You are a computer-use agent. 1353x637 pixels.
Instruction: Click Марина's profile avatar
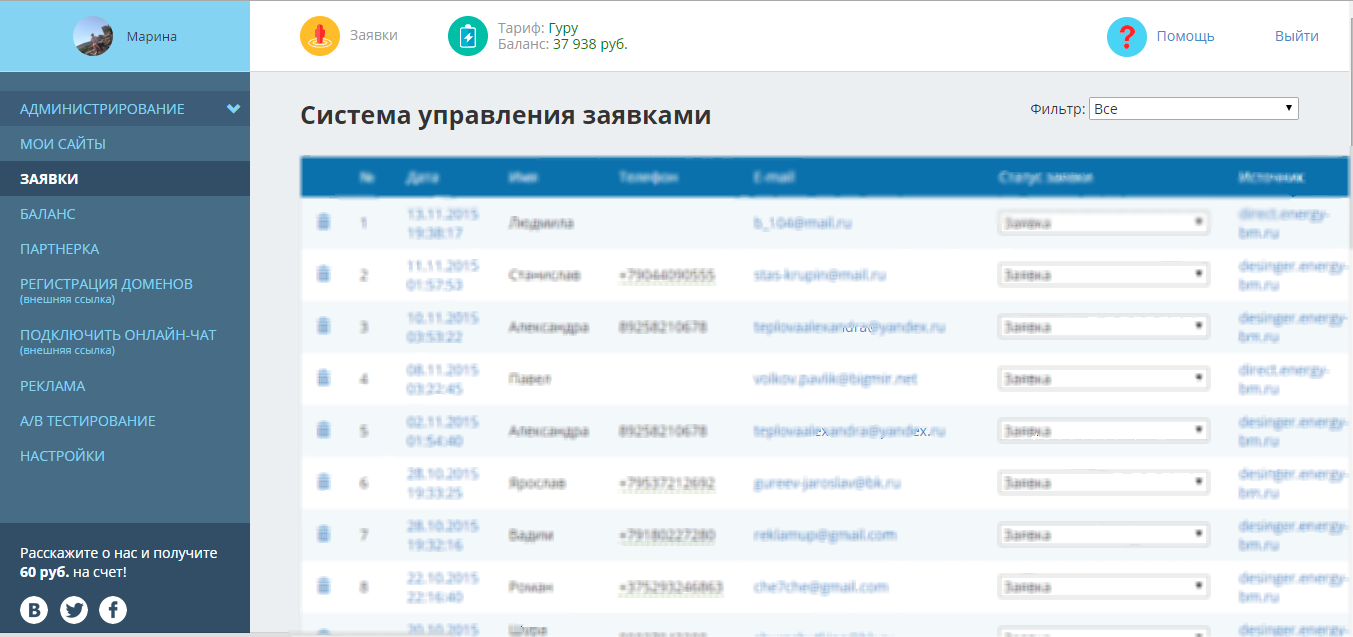coord(94,36)
